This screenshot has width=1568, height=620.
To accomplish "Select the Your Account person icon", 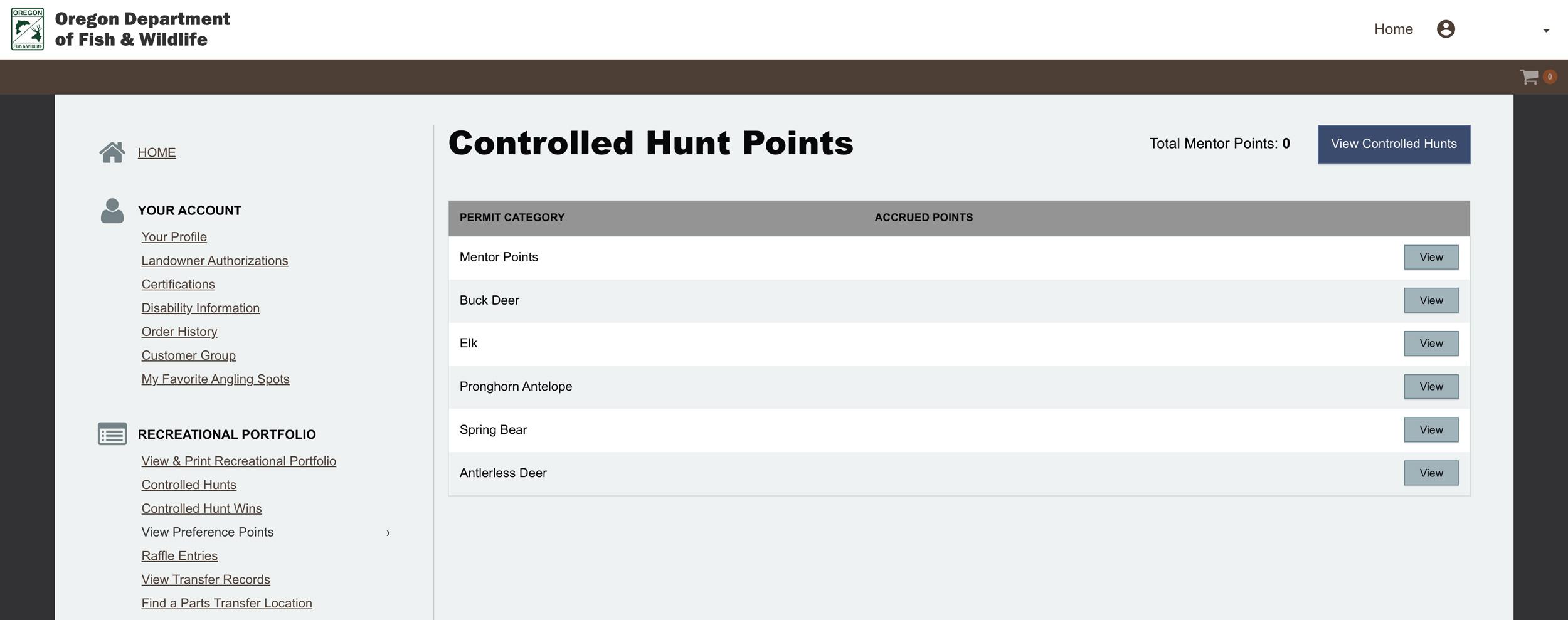I will click(x=112, y=210).
